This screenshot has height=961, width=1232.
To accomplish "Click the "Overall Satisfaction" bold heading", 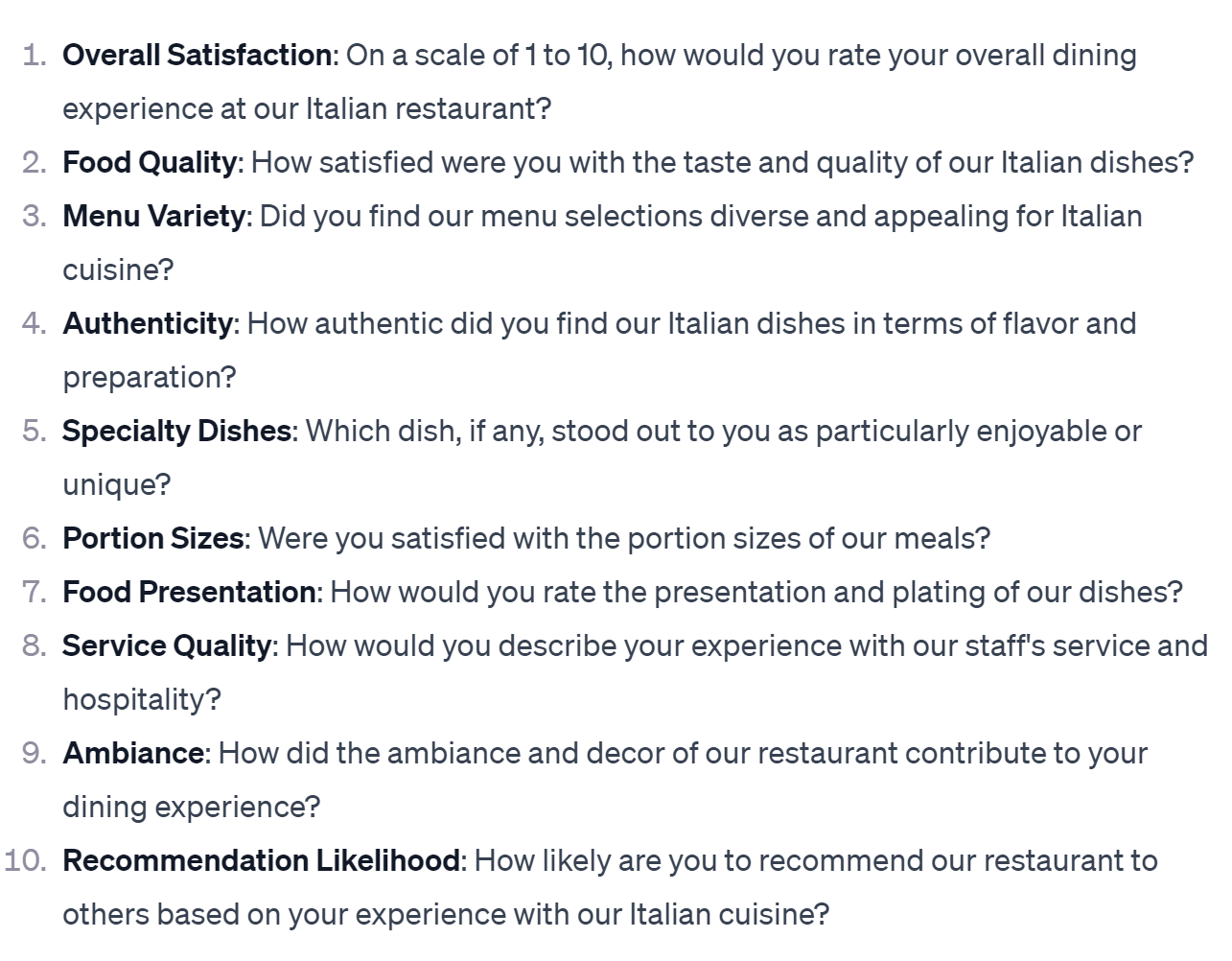I will coord(197,56).
